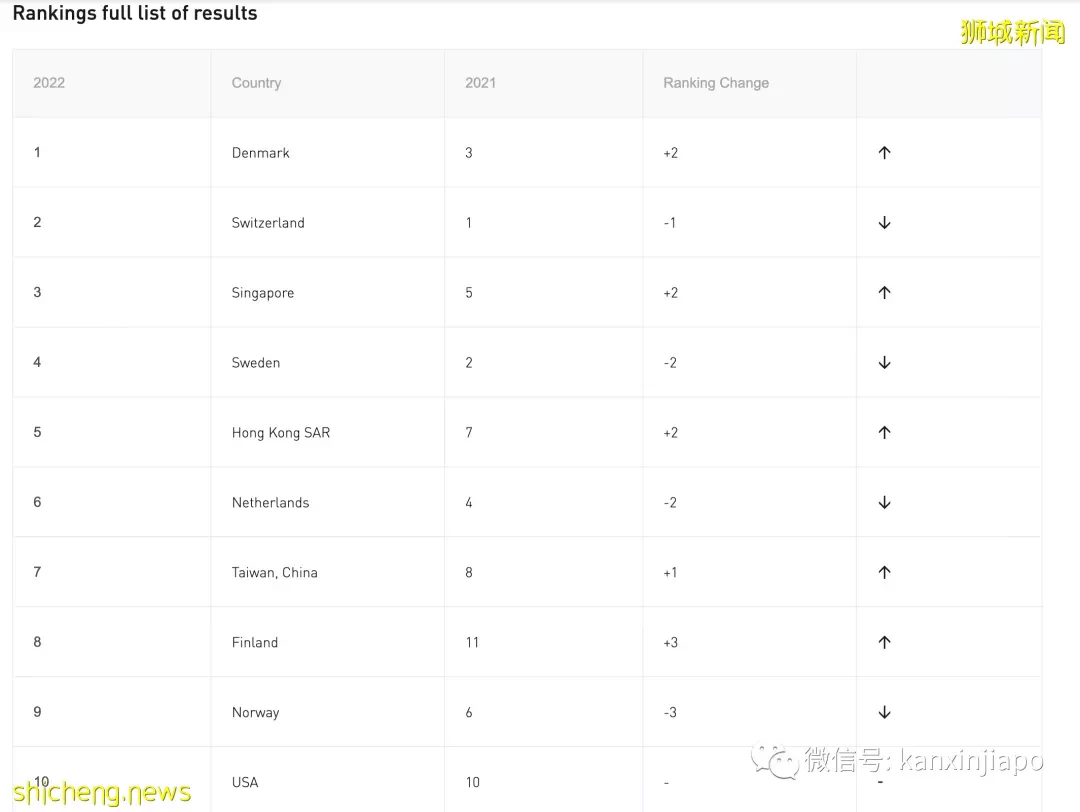Click the Ranking Change column header
The image size is (1080, 812).
pyautogui.click(x=716, y=83)
